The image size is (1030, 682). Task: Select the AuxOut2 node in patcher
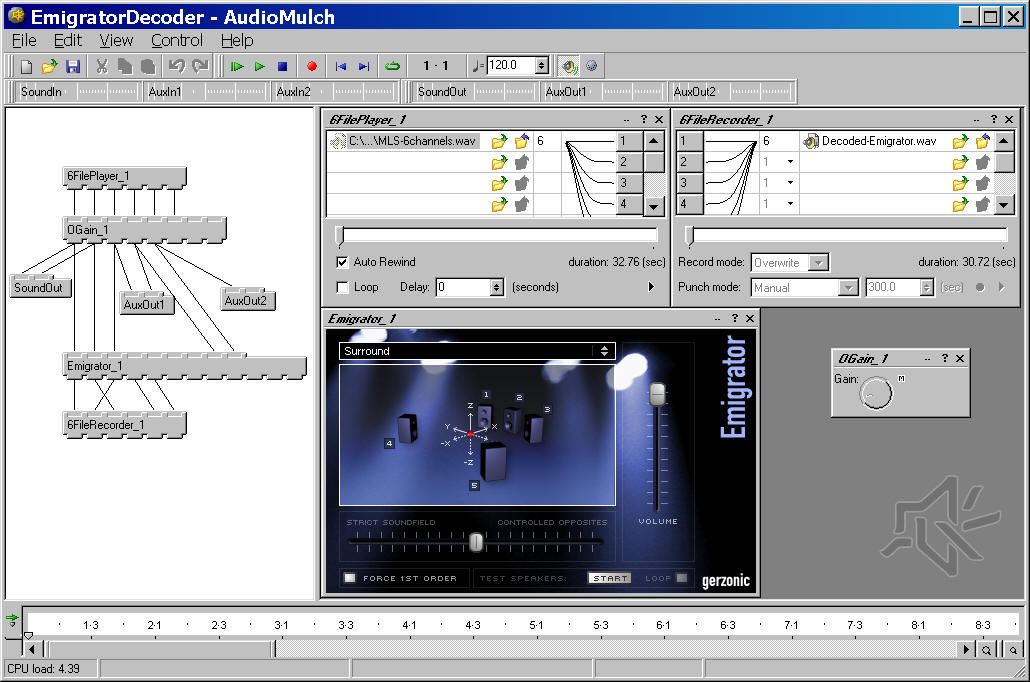click(249, 300)
